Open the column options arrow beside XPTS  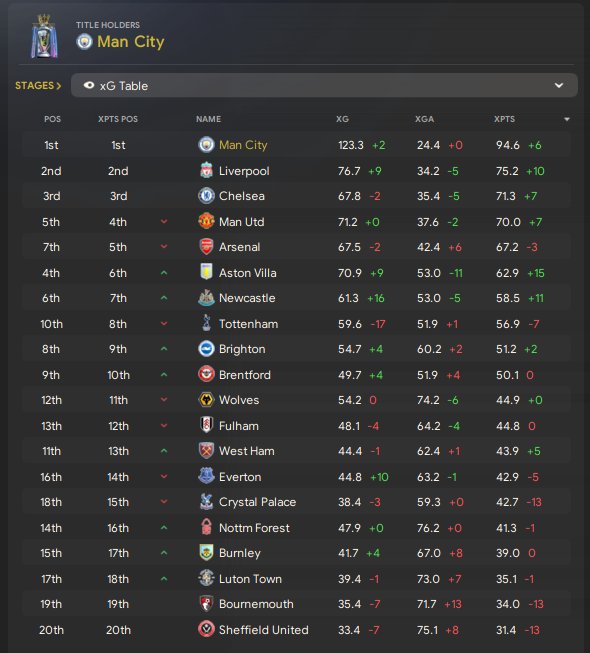point(567,120)
